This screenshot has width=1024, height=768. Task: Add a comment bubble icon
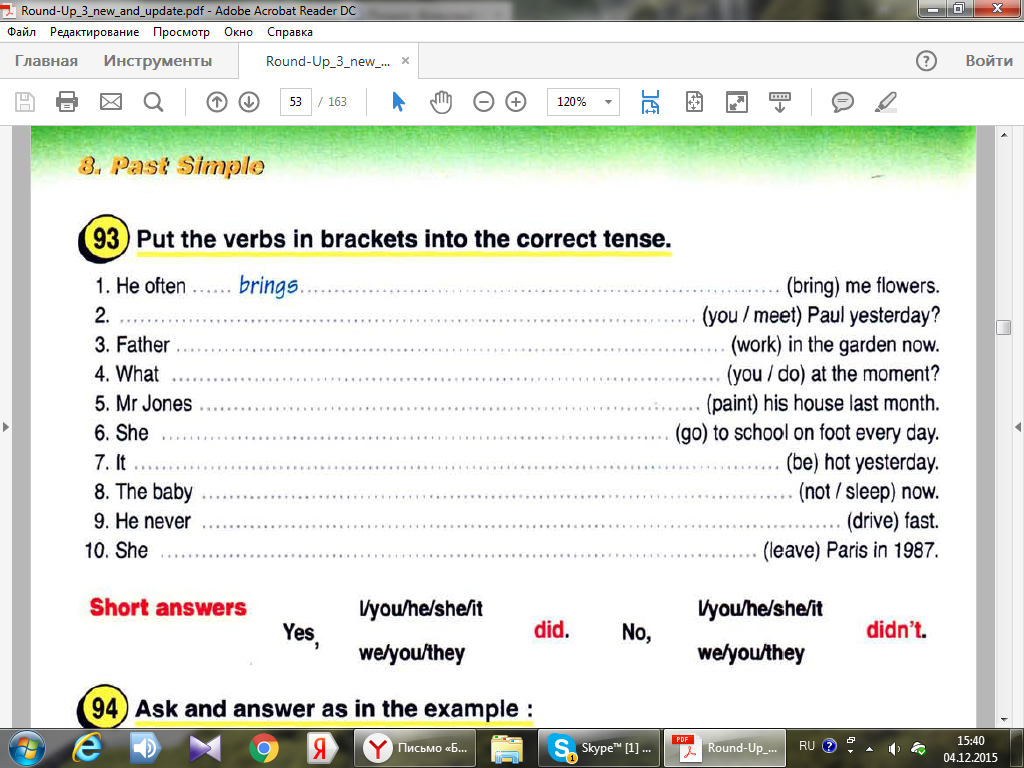842,102
